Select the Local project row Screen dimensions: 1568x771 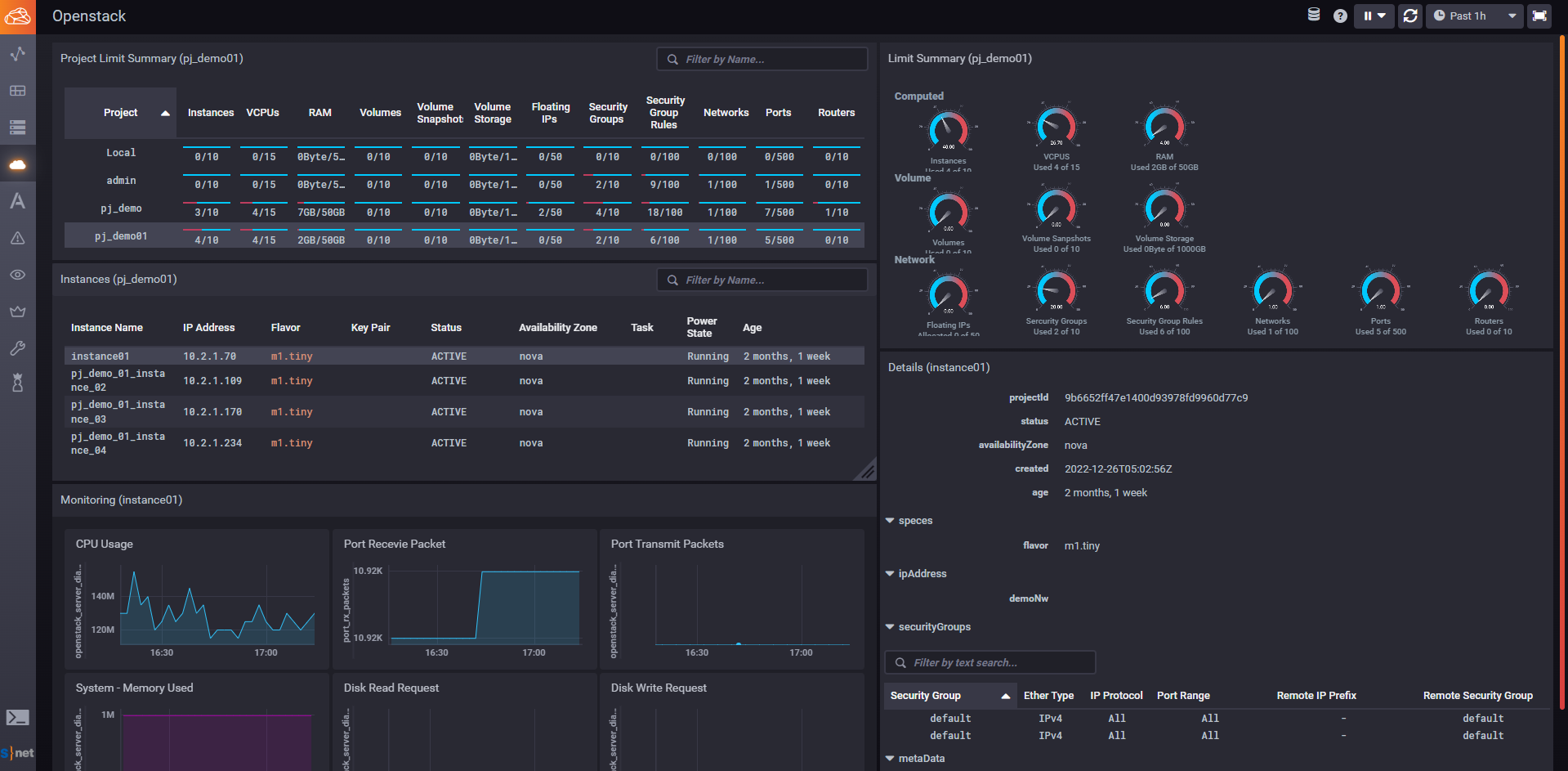tap(464, 154)
